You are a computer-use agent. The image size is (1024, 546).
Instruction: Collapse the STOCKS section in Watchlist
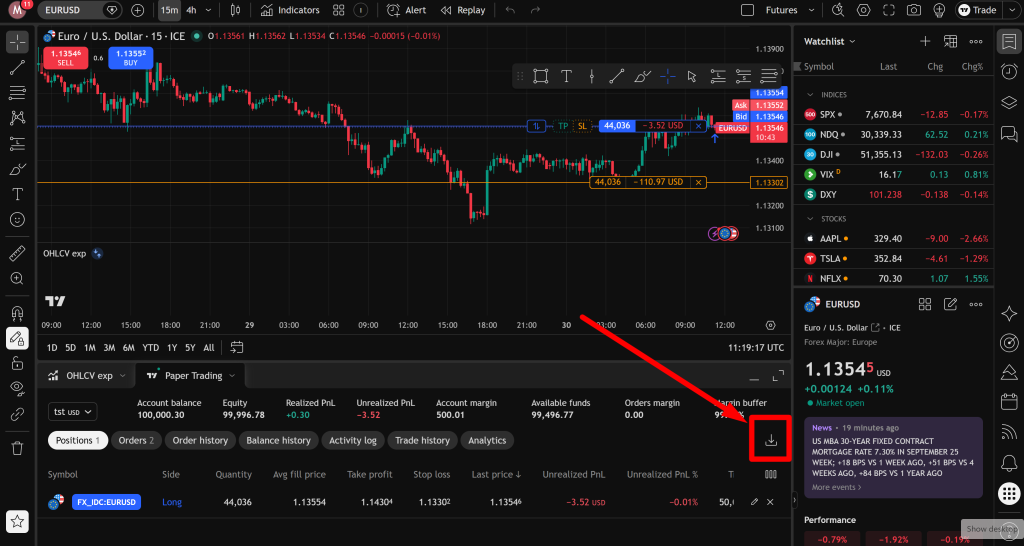click(810, 219)
